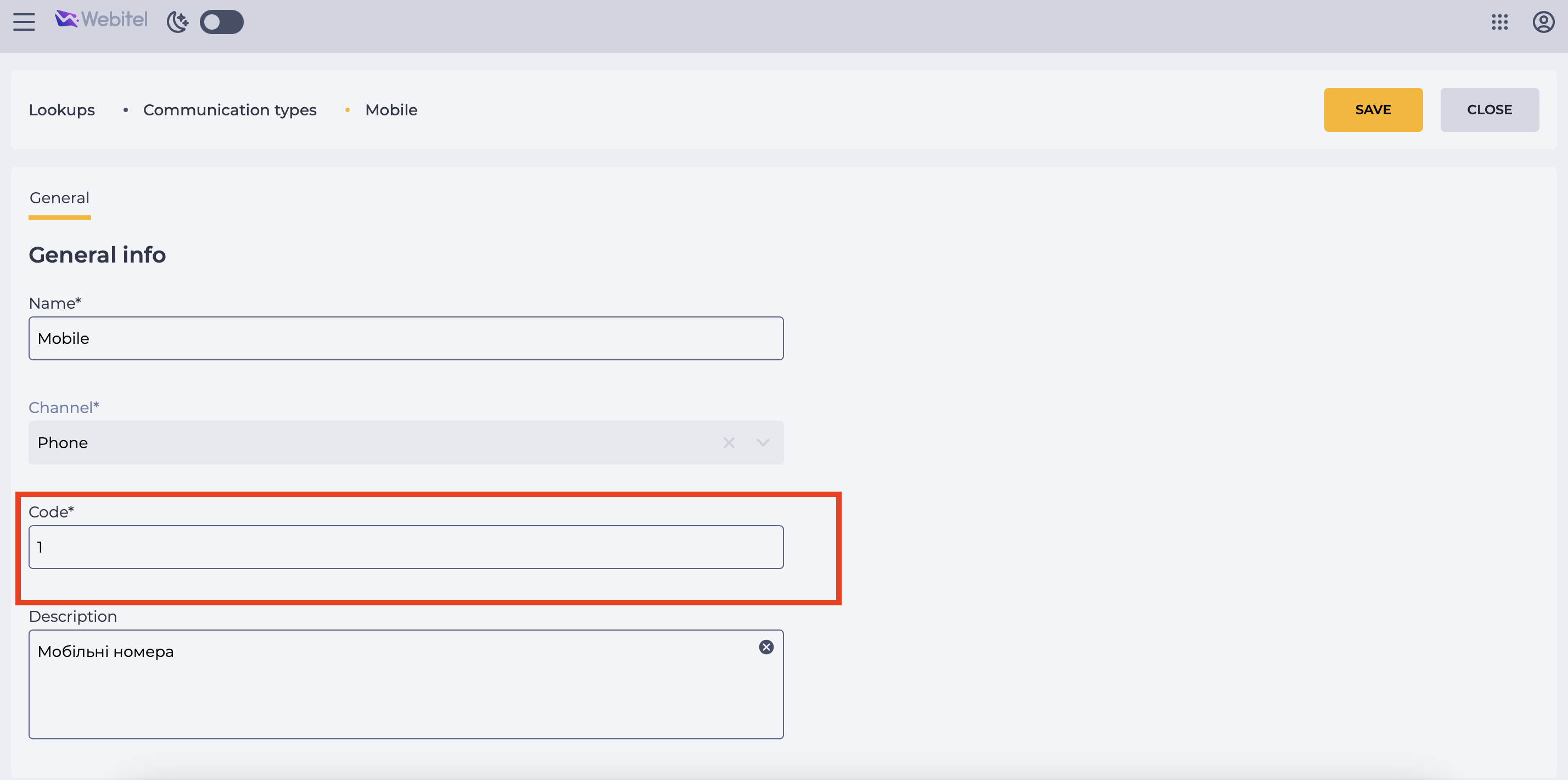This screenshot has width=1568, height=780.
Task: Open the hamburger navigation menu
Action: (24, 22)
